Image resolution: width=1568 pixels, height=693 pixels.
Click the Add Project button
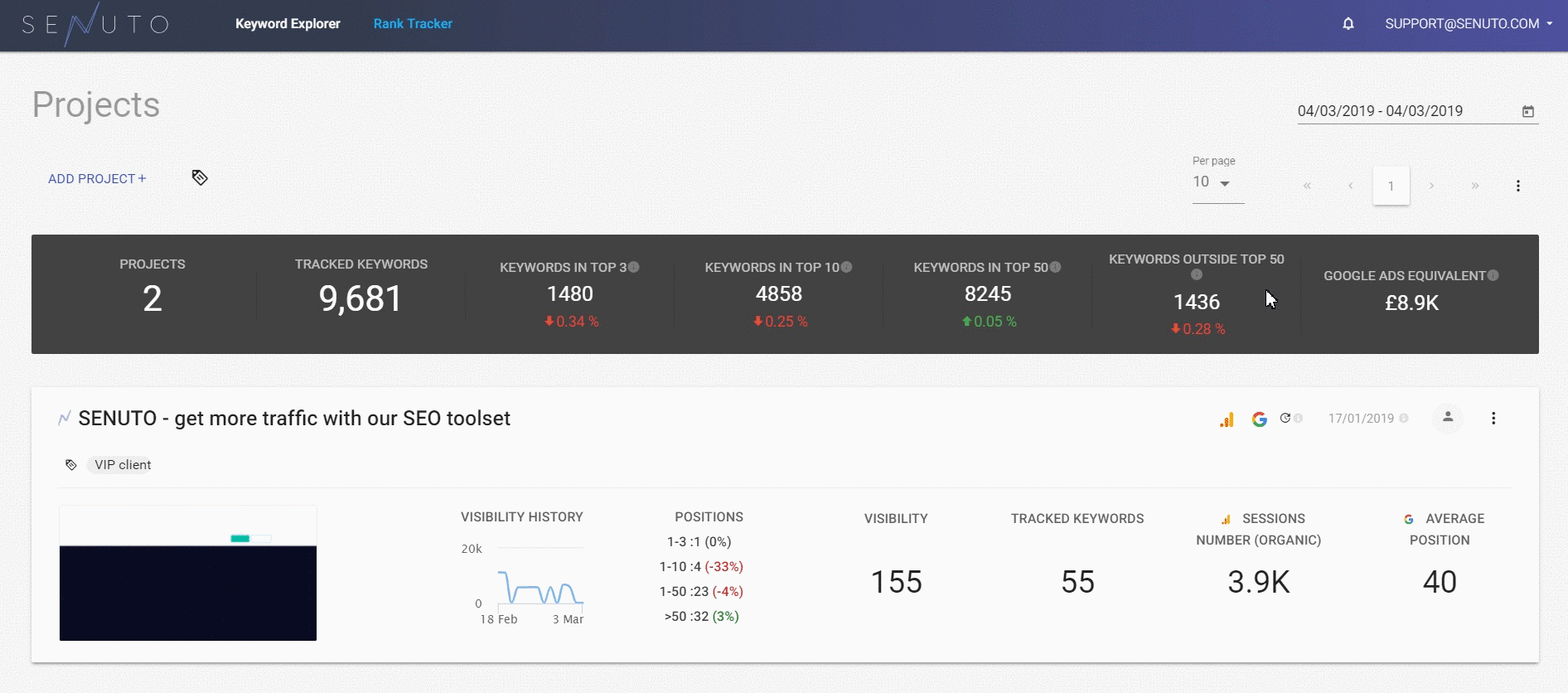coord(97,178)
